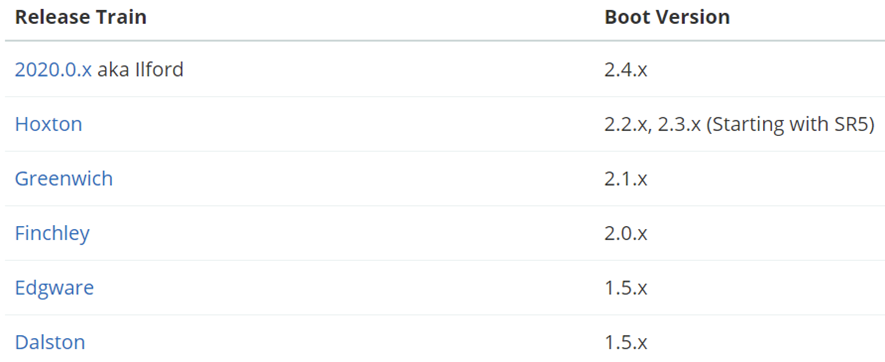Viewport: 885px width, 362px height.
Task: Open the Hoxton release train link
Action: (49, 124)
